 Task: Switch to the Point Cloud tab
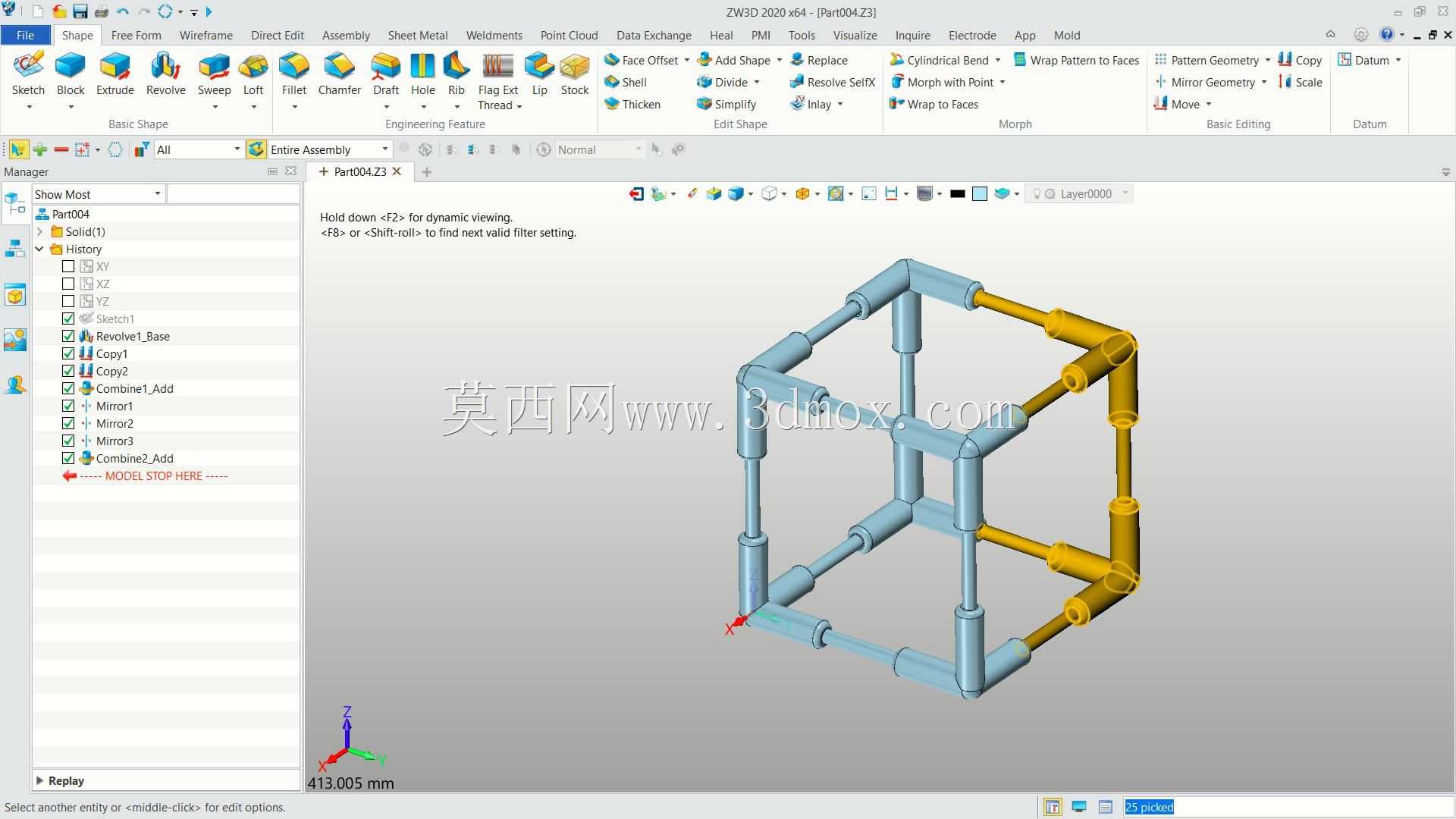(569, 35)
